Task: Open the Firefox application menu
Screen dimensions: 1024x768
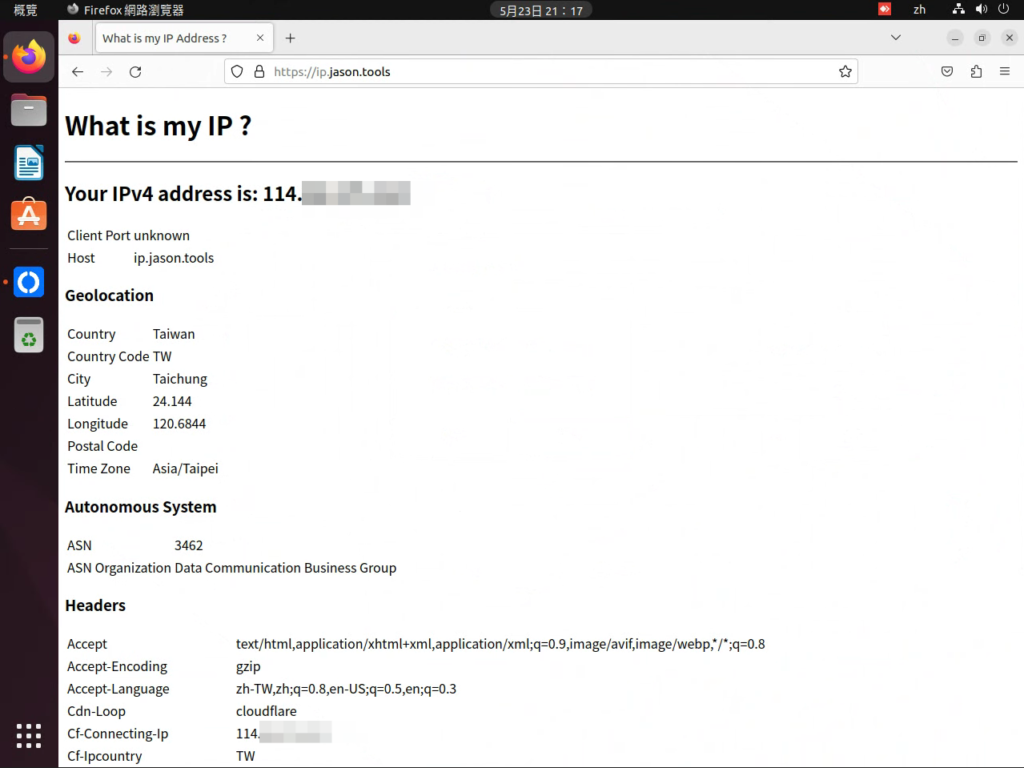Action: (x=1005, y=72)
